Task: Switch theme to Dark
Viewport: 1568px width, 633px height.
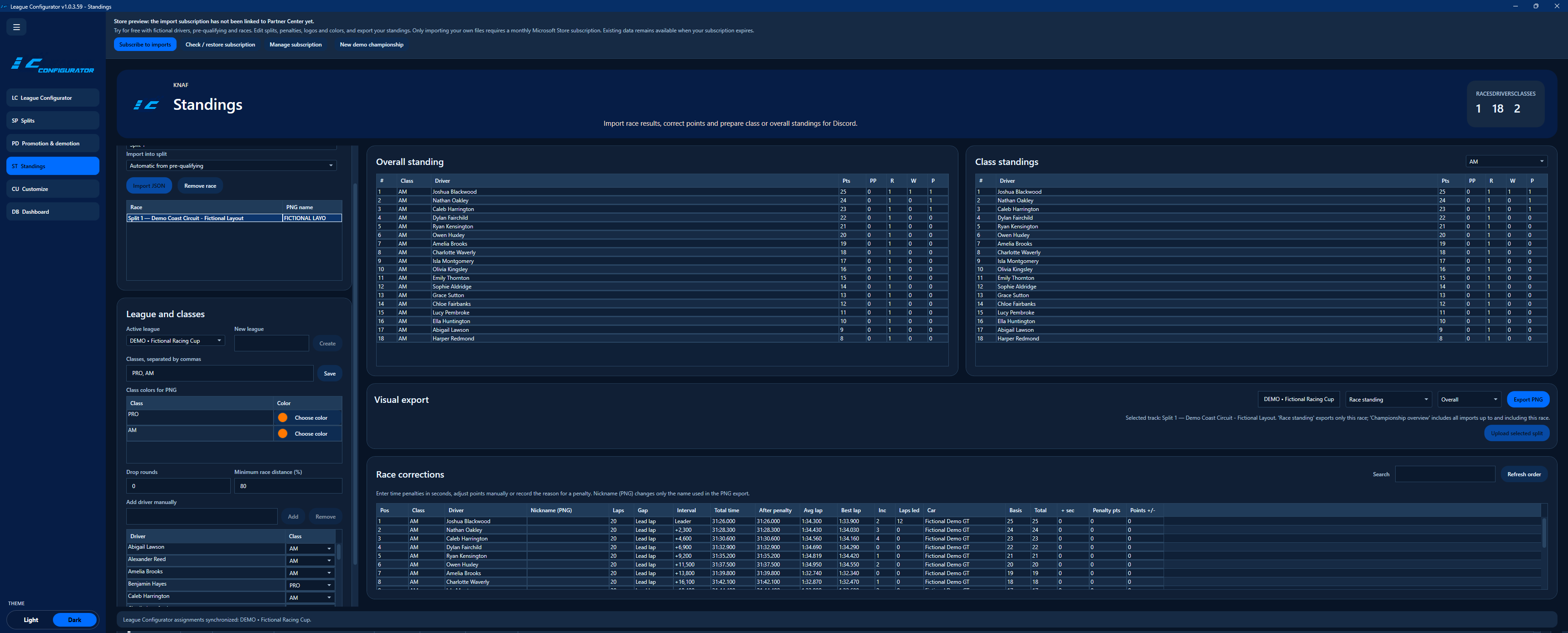Action: pos(74,620)
